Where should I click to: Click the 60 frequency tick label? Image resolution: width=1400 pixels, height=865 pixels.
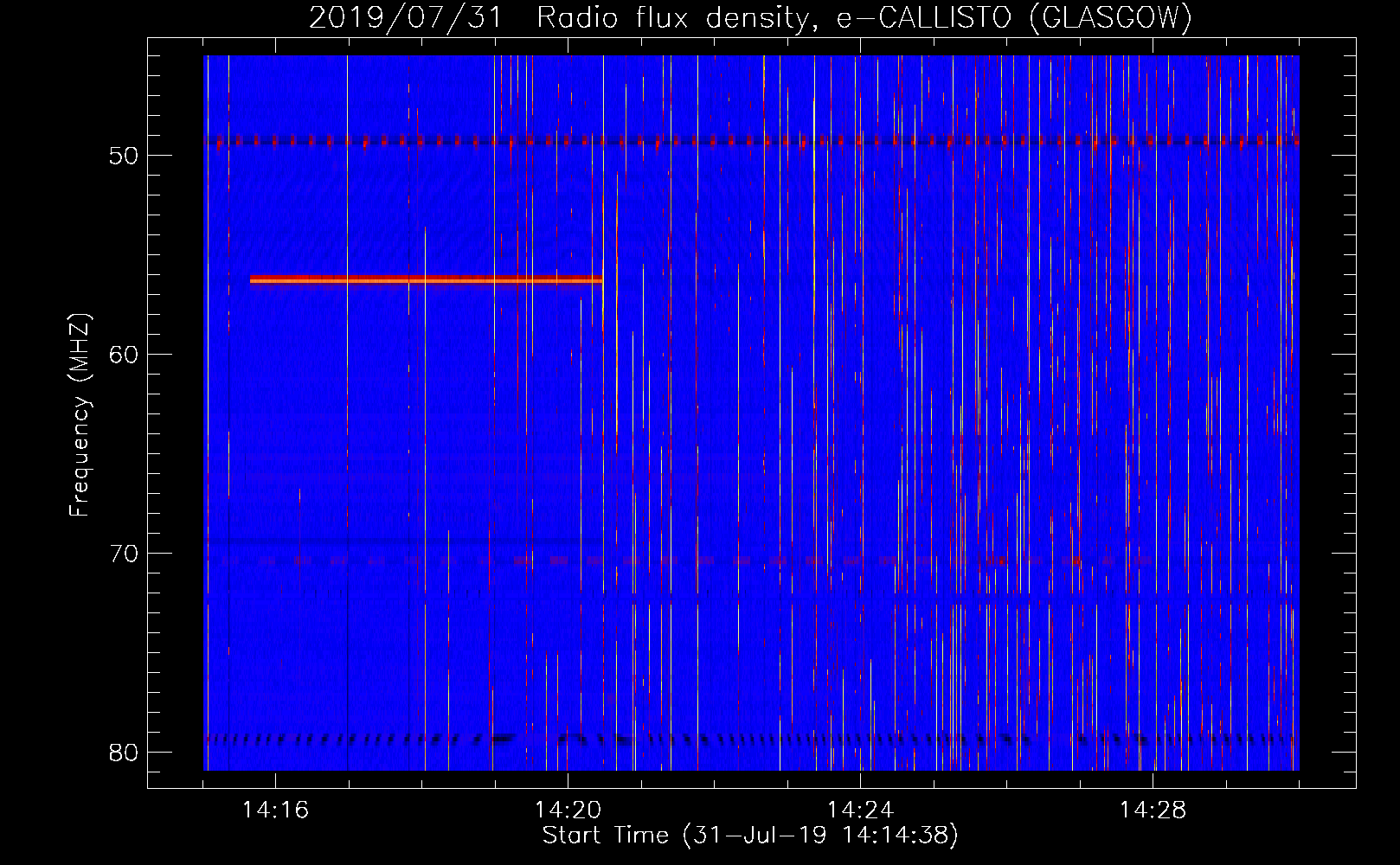click(124, 355)
